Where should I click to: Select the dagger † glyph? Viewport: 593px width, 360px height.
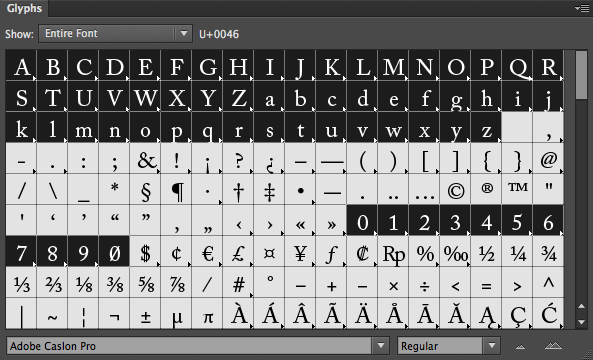tap(238, 190)
